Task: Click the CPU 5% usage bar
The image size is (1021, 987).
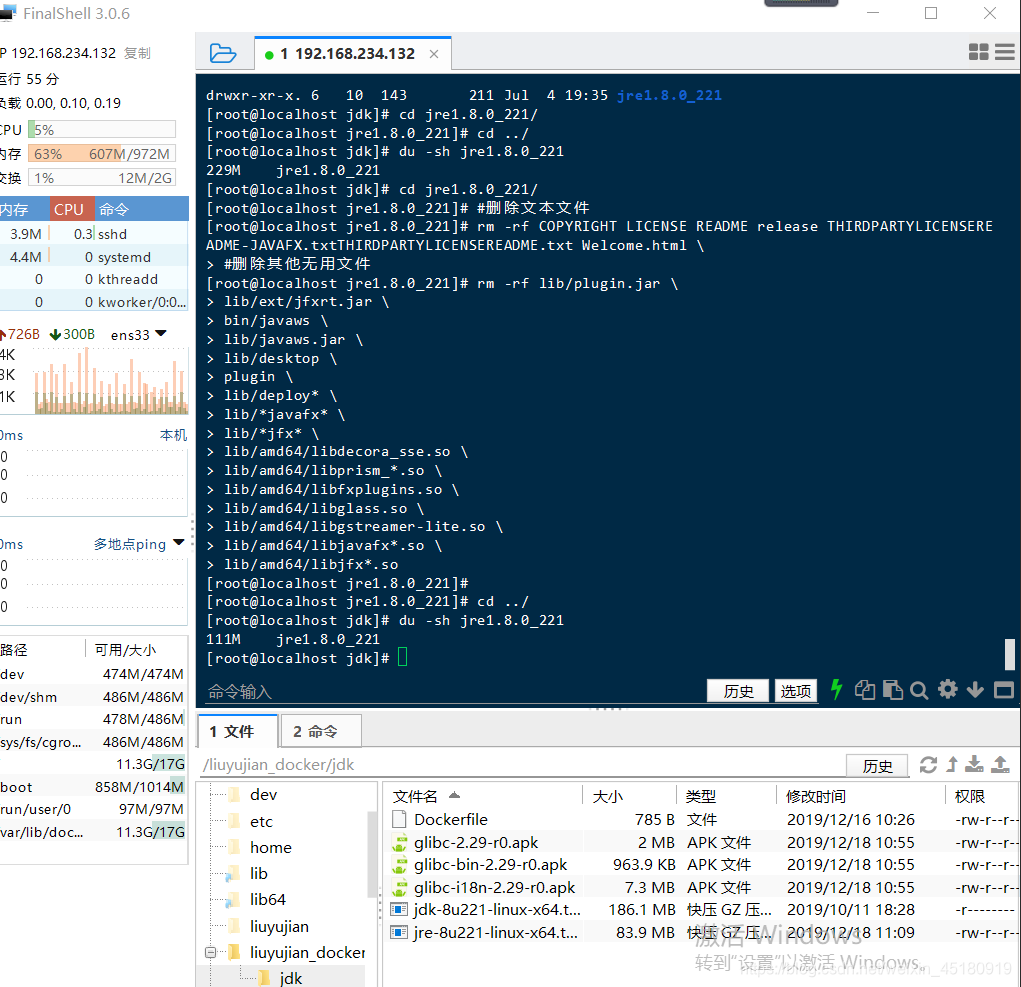Action: [102, 130]
